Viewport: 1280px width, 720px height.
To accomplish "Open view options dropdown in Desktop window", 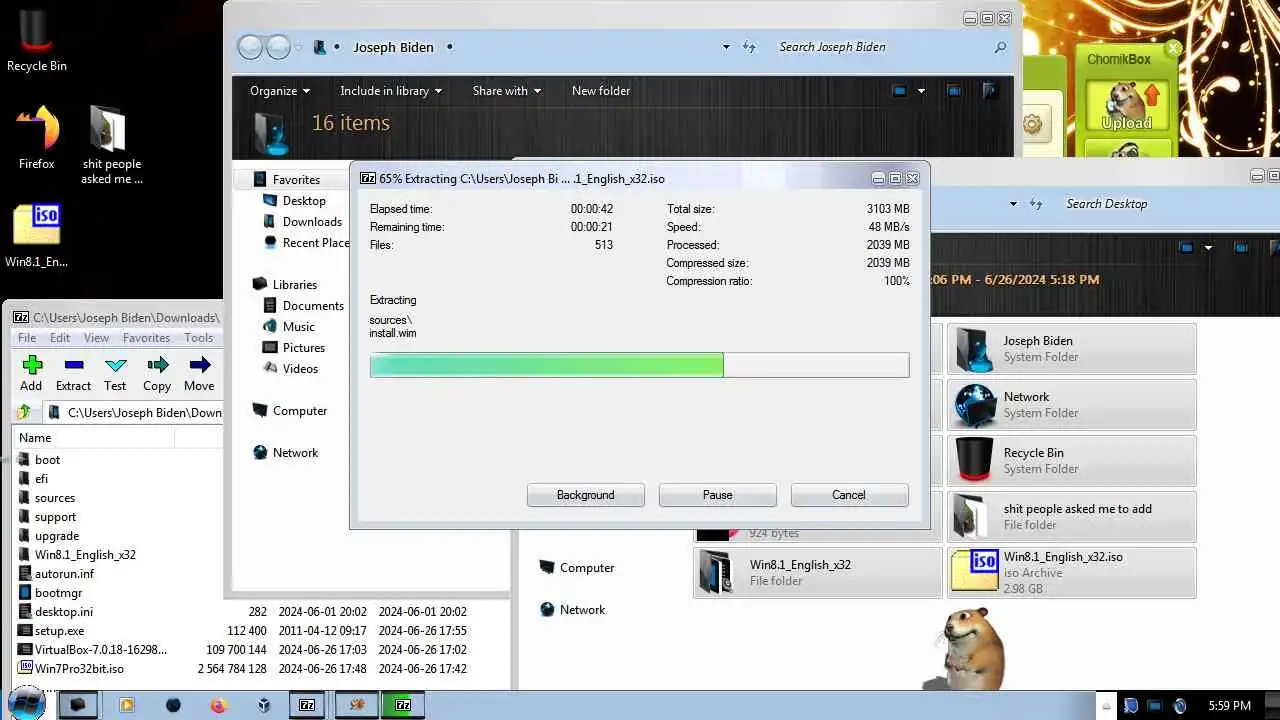I will (1208, 248).
